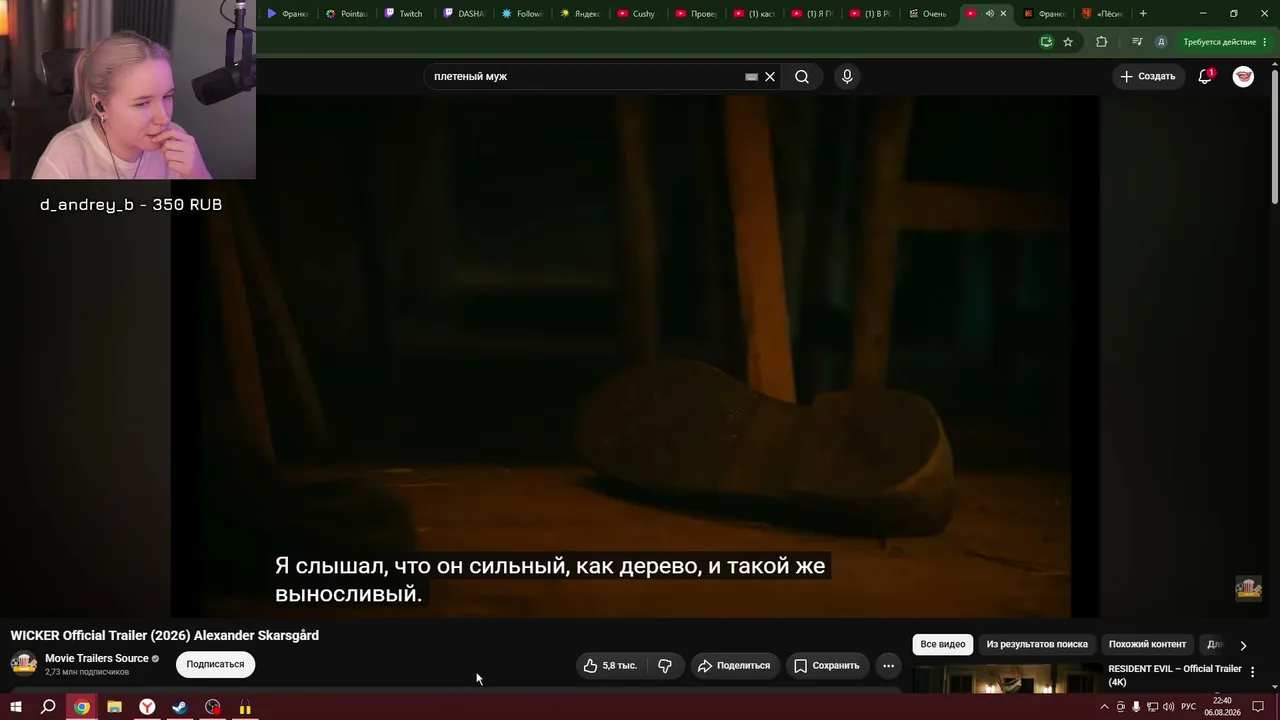Switch to the Twitch tab
Screen dimensions: 1280x720
point(403,14)
